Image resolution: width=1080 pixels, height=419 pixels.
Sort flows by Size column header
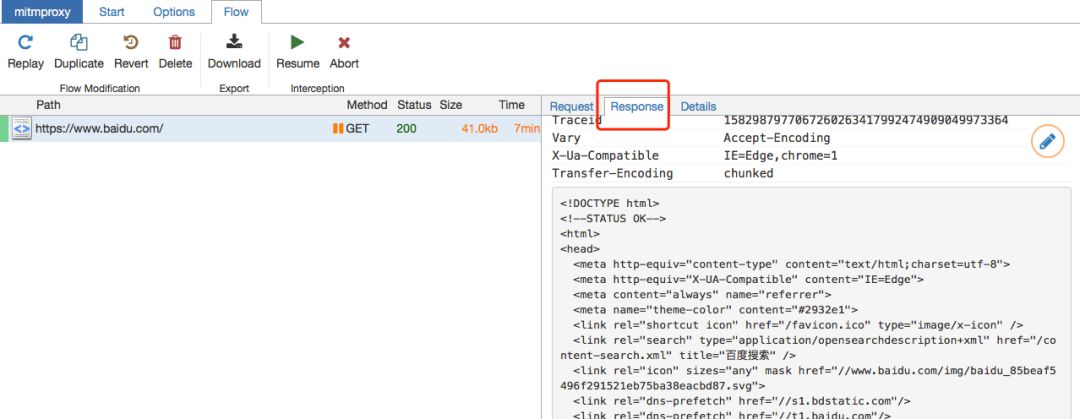pyautogui.click(x=451, y=105)
